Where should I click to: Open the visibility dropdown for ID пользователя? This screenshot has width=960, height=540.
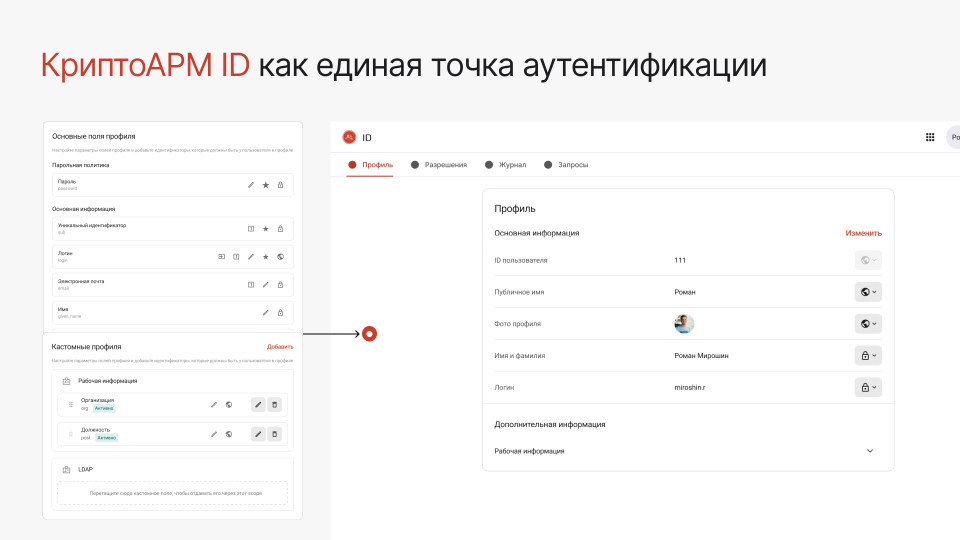(x=868, y=260)
